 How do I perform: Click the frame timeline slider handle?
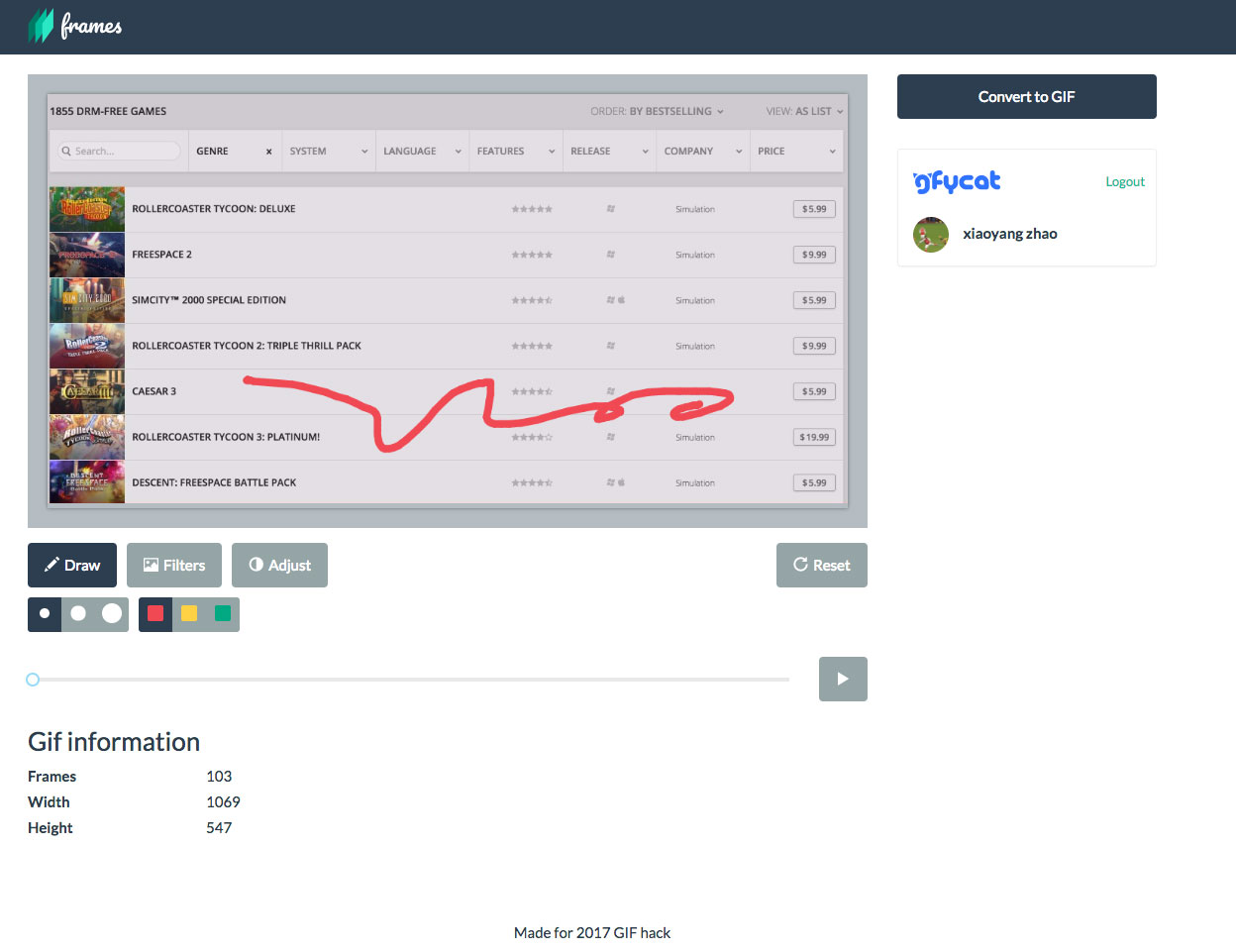click(33, 679)
